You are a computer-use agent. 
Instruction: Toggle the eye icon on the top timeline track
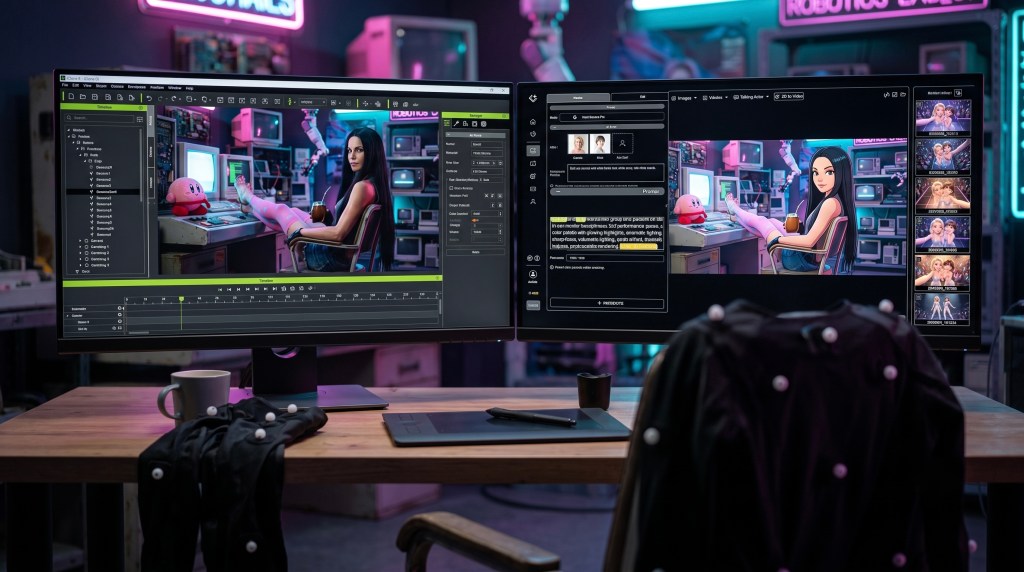[120, 308]
